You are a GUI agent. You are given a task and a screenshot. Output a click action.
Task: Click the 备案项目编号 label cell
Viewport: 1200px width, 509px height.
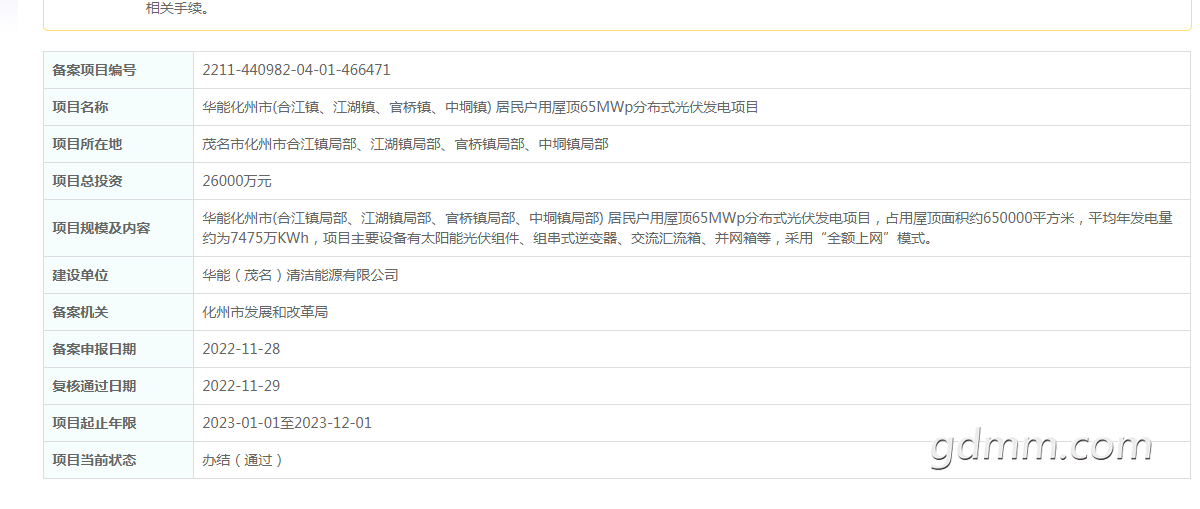[x=94, y=70]
